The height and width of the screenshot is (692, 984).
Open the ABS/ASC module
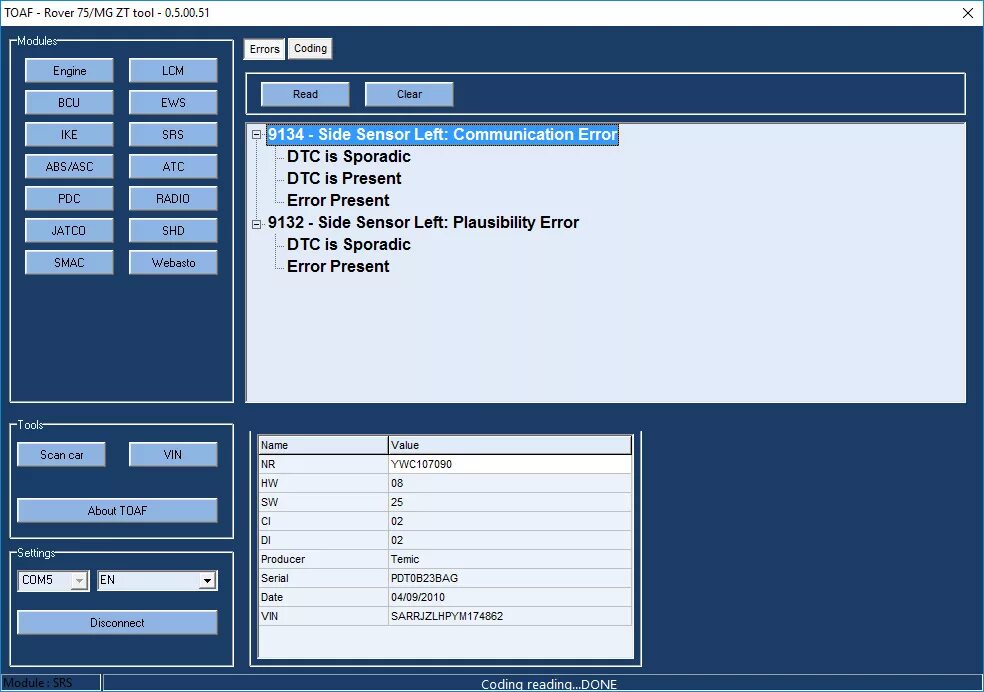click(69, 167)
